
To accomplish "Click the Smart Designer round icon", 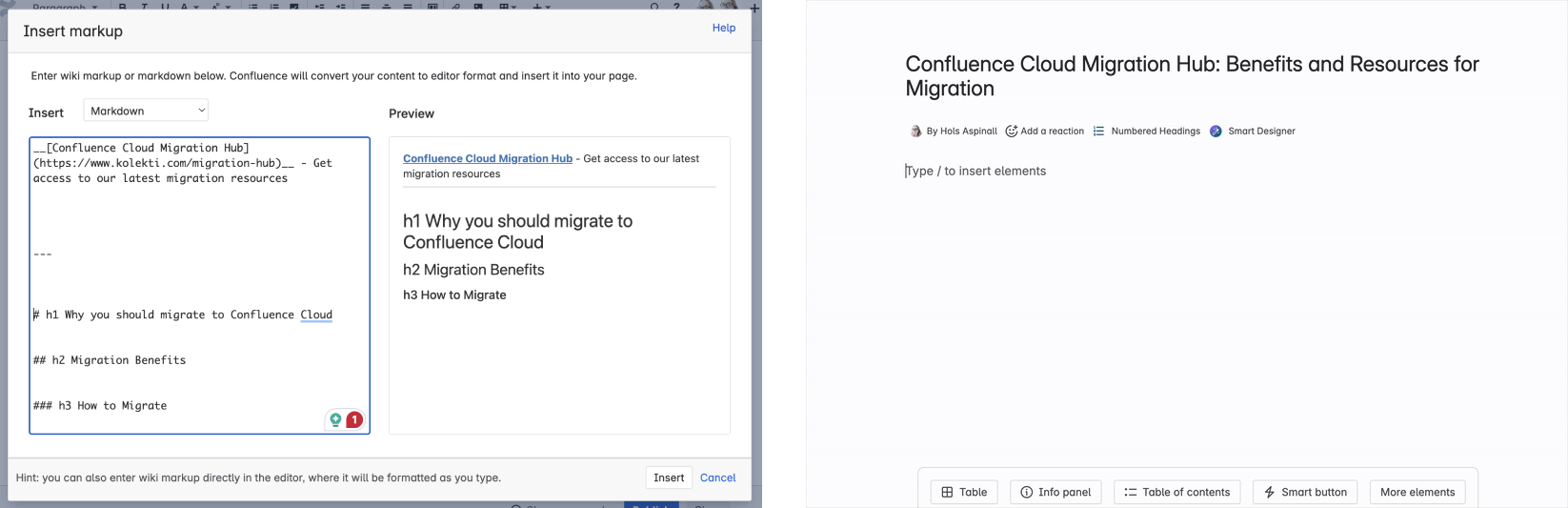I will click(1216, 132).
